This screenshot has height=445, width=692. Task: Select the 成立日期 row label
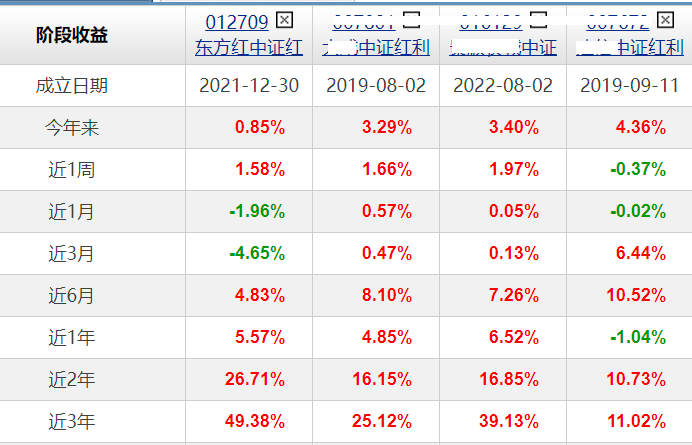72,86
